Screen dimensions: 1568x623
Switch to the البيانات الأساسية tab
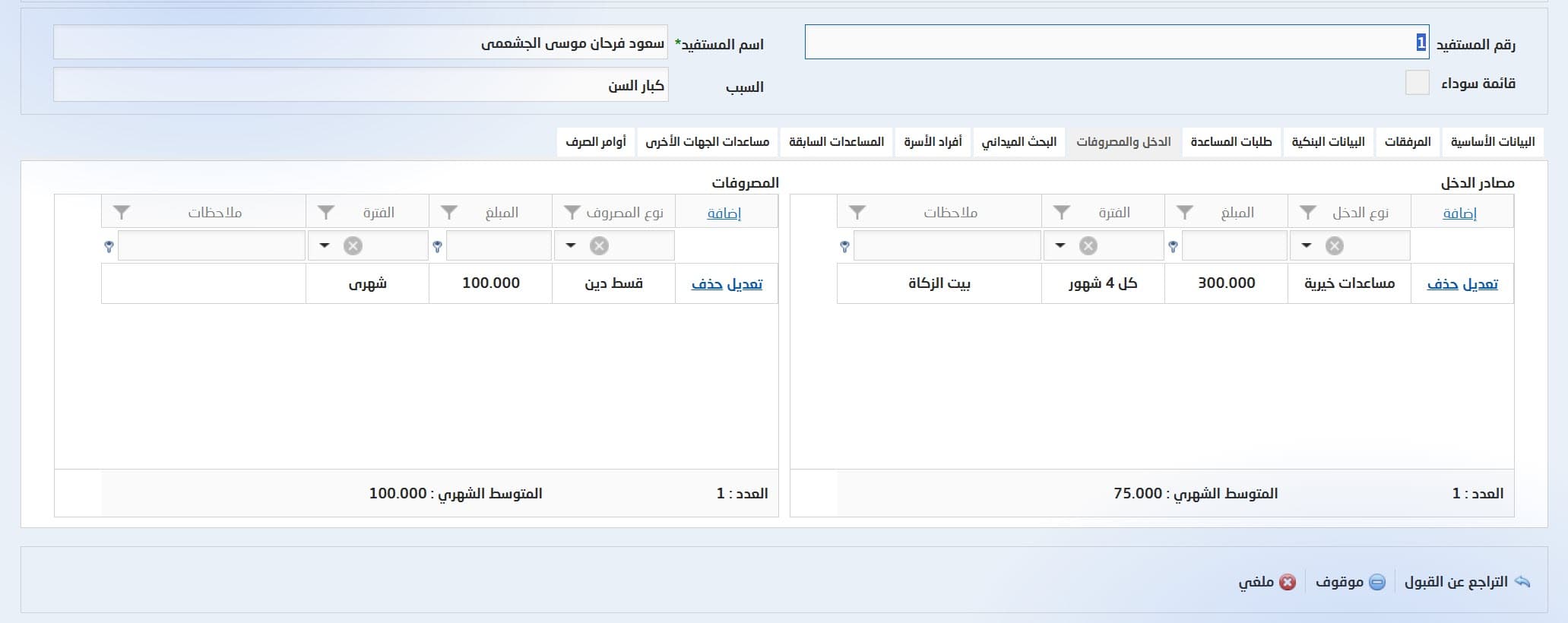1493,142
